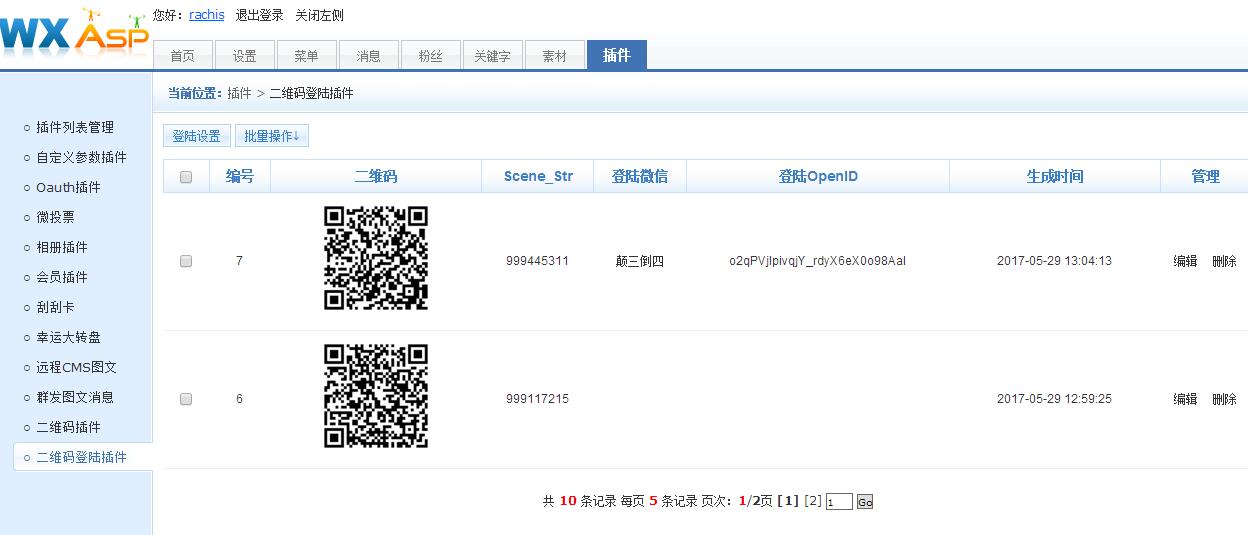Click 删除 for record 7
This screenshot has height=535, width=1248.
[1224, 261]
